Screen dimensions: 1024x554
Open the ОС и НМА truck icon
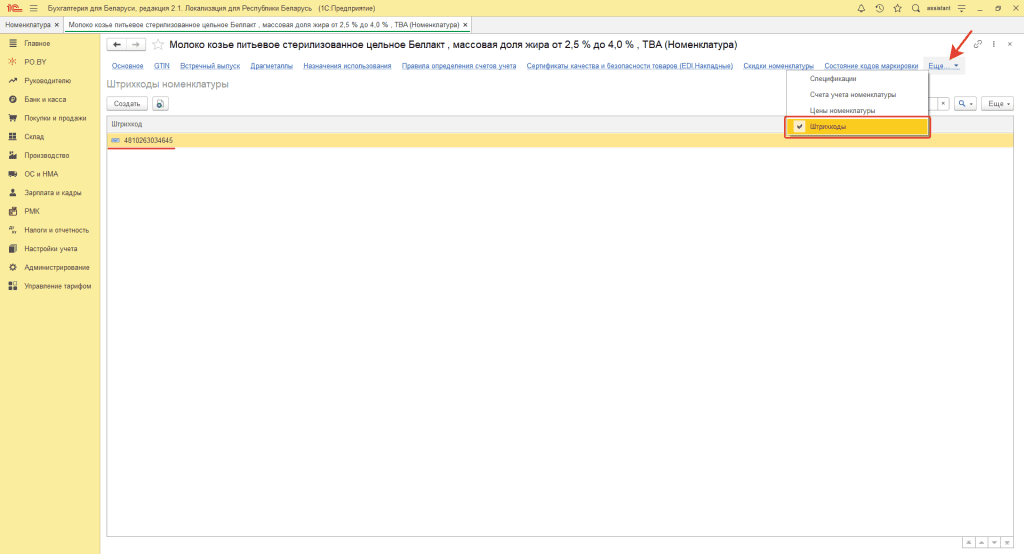pyautogui.click(x=12, y=174)
